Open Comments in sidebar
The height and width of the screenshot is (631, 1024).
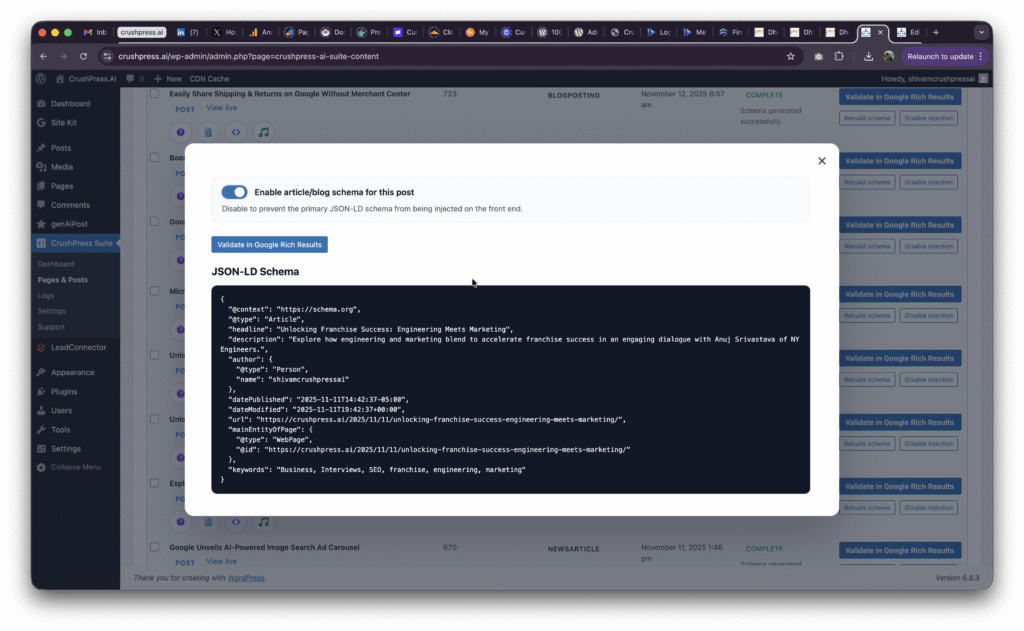pos(71,205)
